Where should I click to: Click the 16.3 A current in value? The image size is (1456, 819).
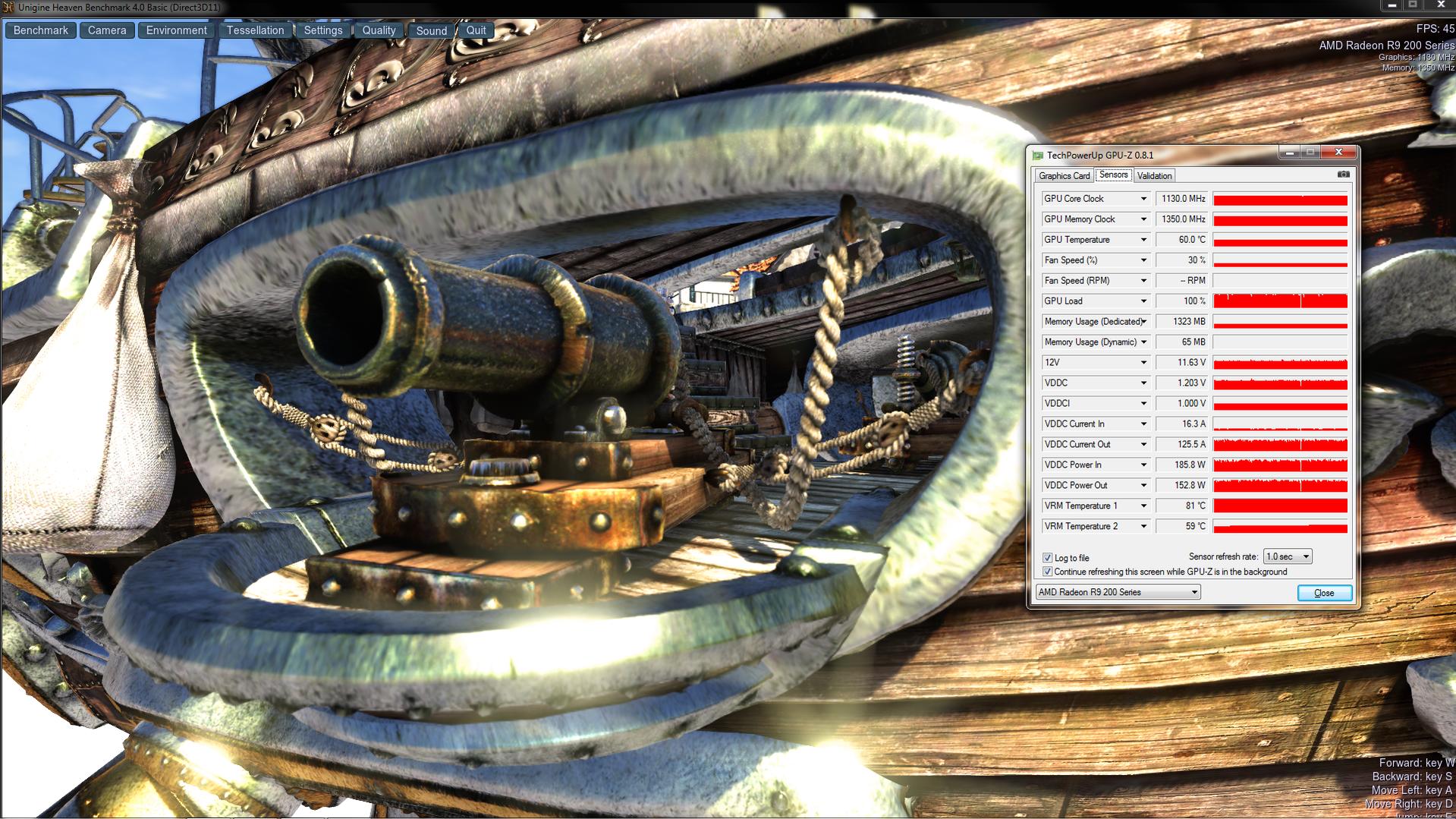(x=1182, y=424)
